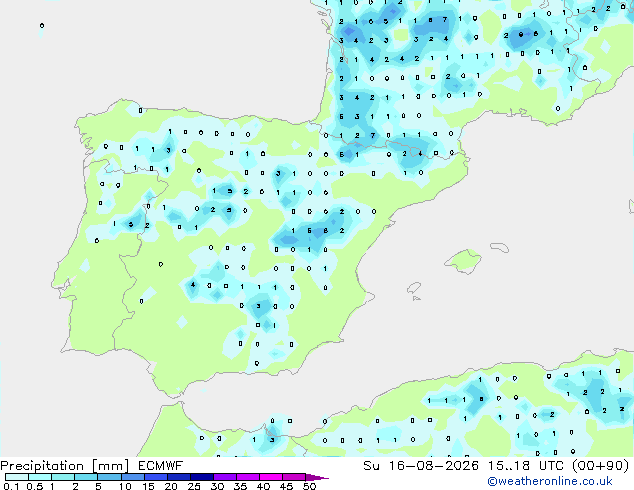Viewport: 634px width, 490px height.
Task: Click the '40' legend scale label
Action: tap(263, 486)
